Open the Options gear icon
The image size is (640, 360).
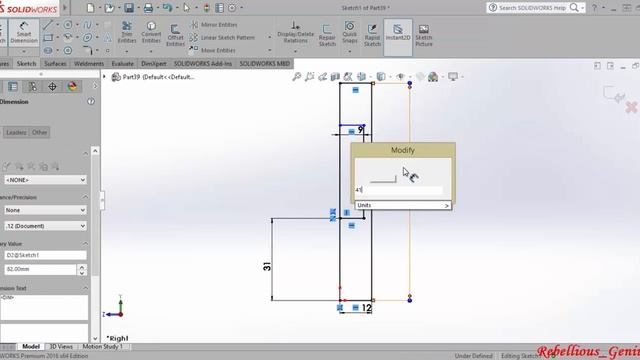[232, 8]
